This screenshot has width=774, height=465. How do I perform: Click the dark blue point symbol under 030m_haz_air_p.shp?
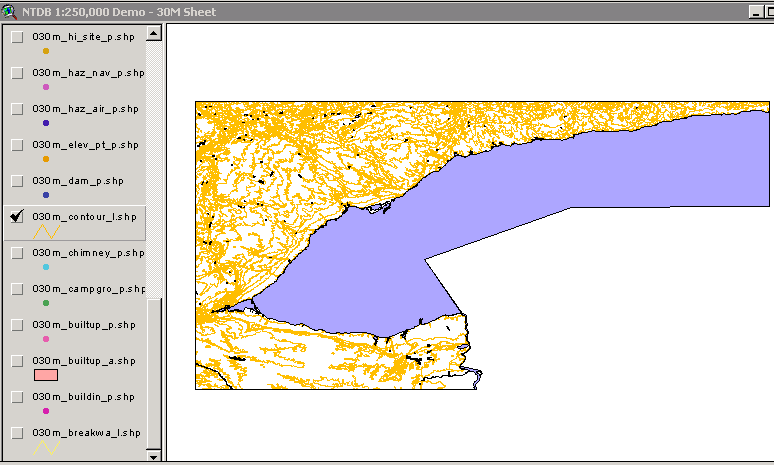point(46,123)
